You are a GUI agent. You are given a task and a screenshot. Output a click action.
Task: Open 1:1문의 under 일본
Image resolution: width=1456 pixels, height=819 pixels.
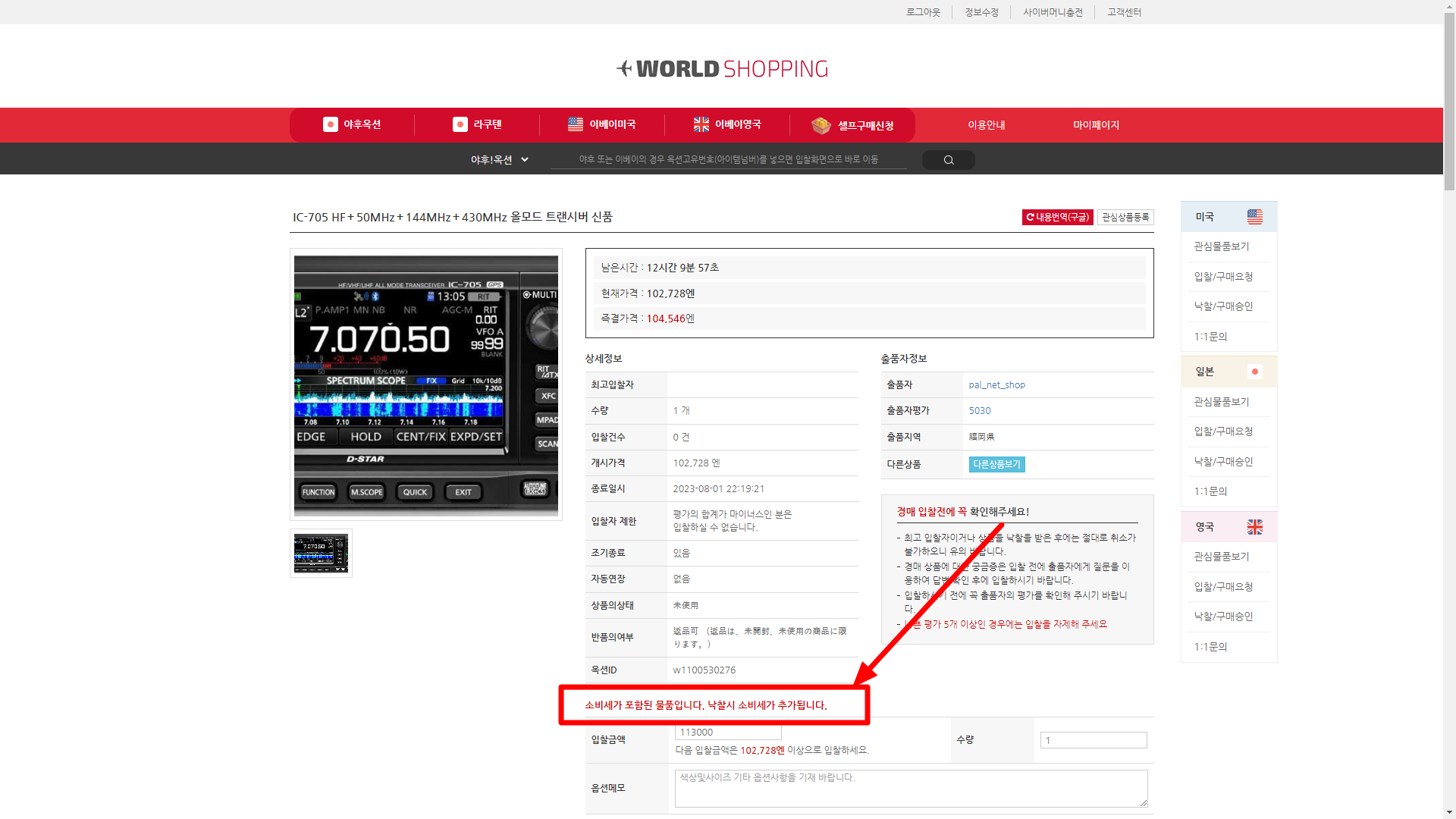(x=1210, y=491)
